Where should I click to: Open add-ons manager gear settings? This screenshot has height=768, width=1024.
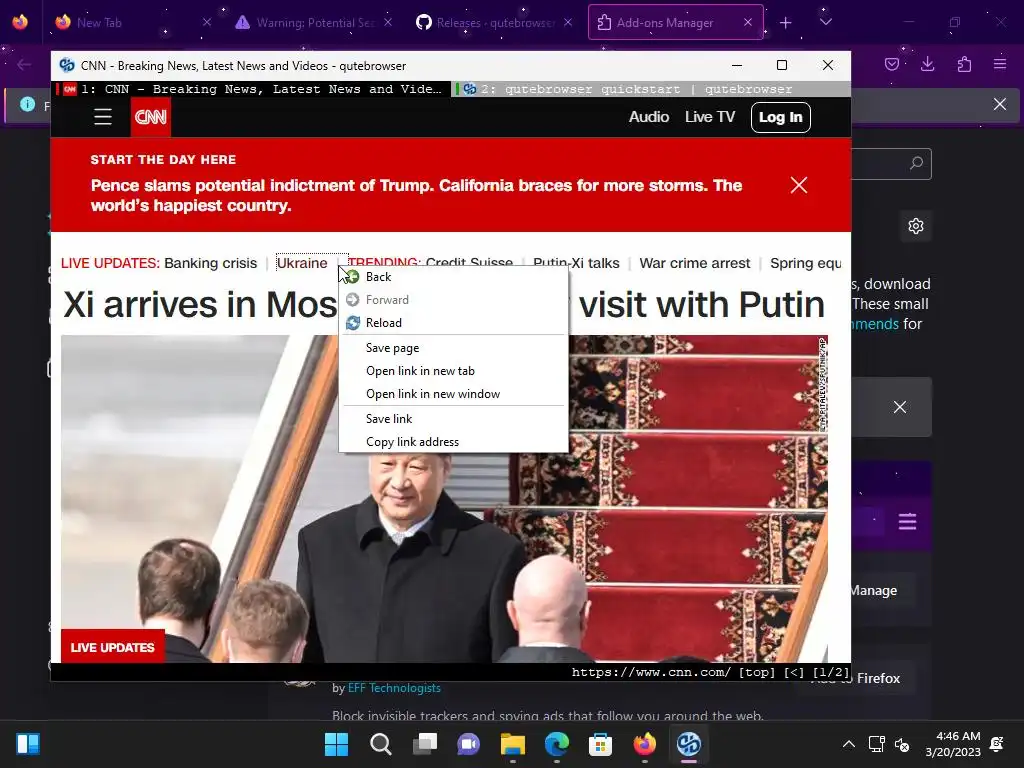click(x=916, y=226)
